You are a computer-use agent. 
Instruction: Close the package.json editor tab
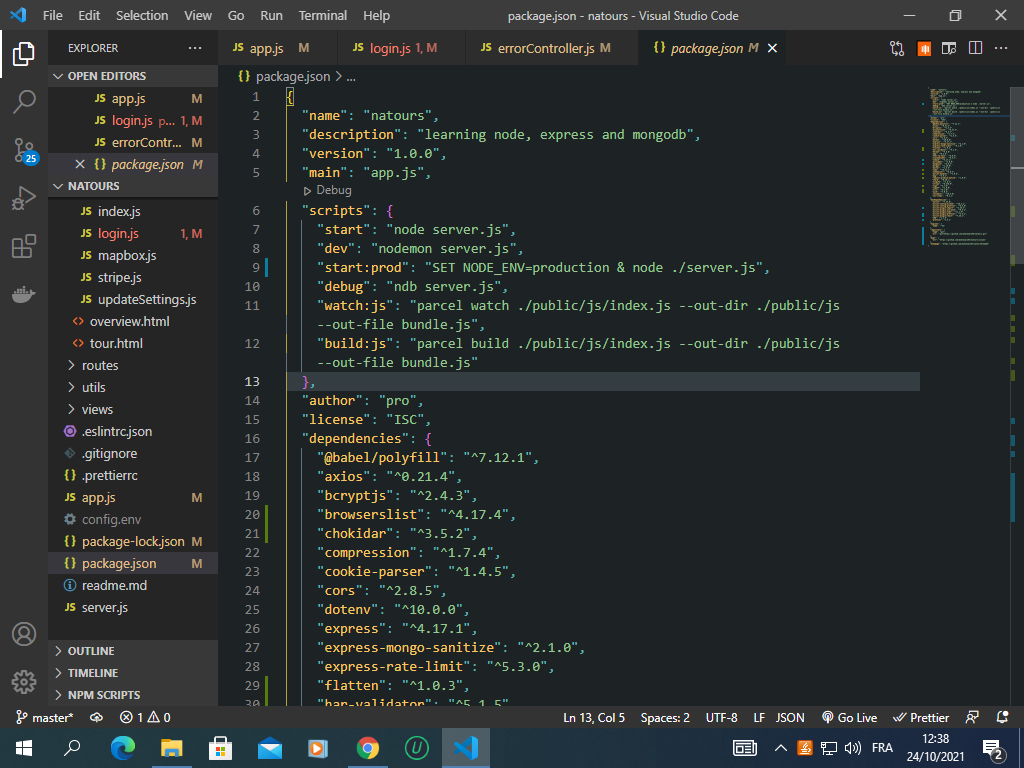click(772, 48)
